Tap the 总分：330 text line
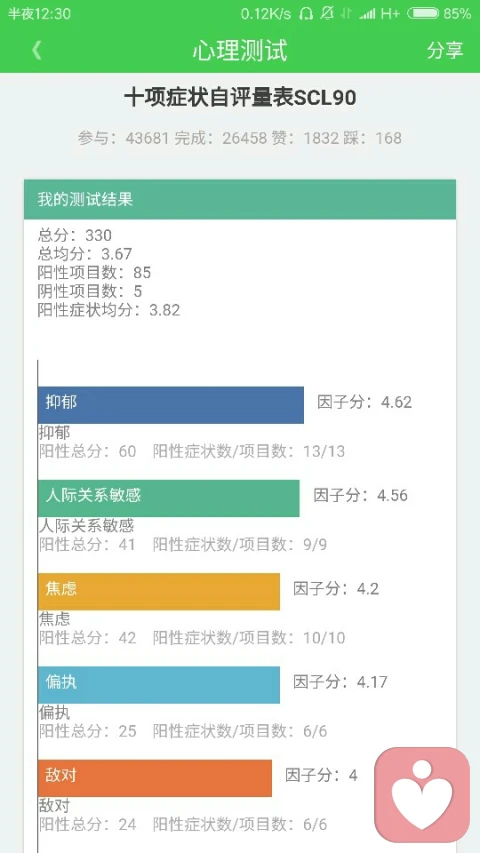This screenshot has width=480, height=853. coord(75,236)
